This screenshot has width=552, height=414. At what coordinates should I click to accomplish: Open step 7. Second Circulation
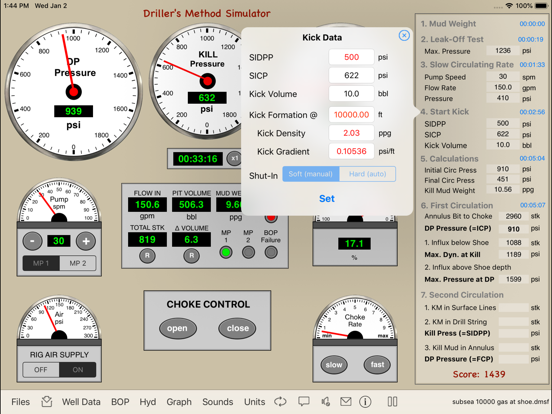[462, 295]
